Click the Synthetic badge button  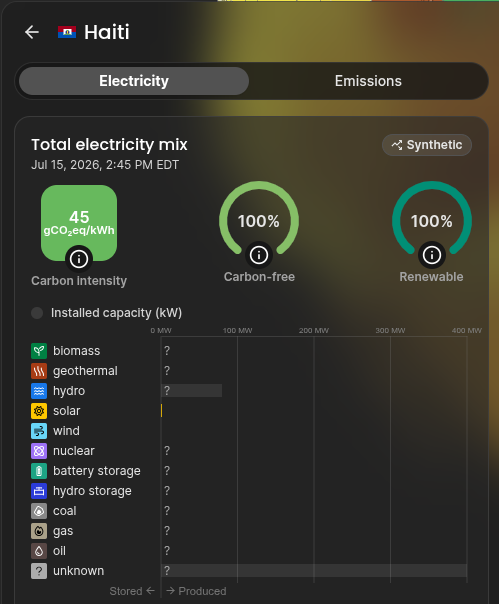tap(427, 145)
